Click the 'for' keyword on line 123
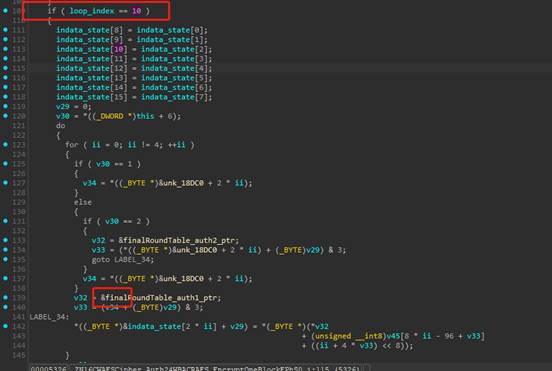The width and height of the screenshot is (552, 371). coord(71,145)
